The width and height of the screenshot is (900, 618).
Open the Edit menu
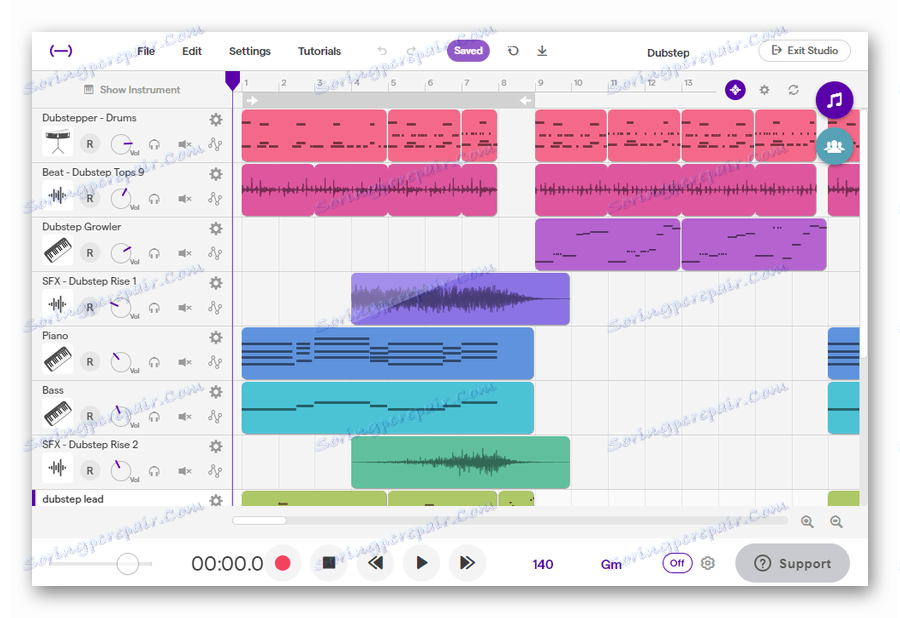pyautogui.click(x=192, y=51)
